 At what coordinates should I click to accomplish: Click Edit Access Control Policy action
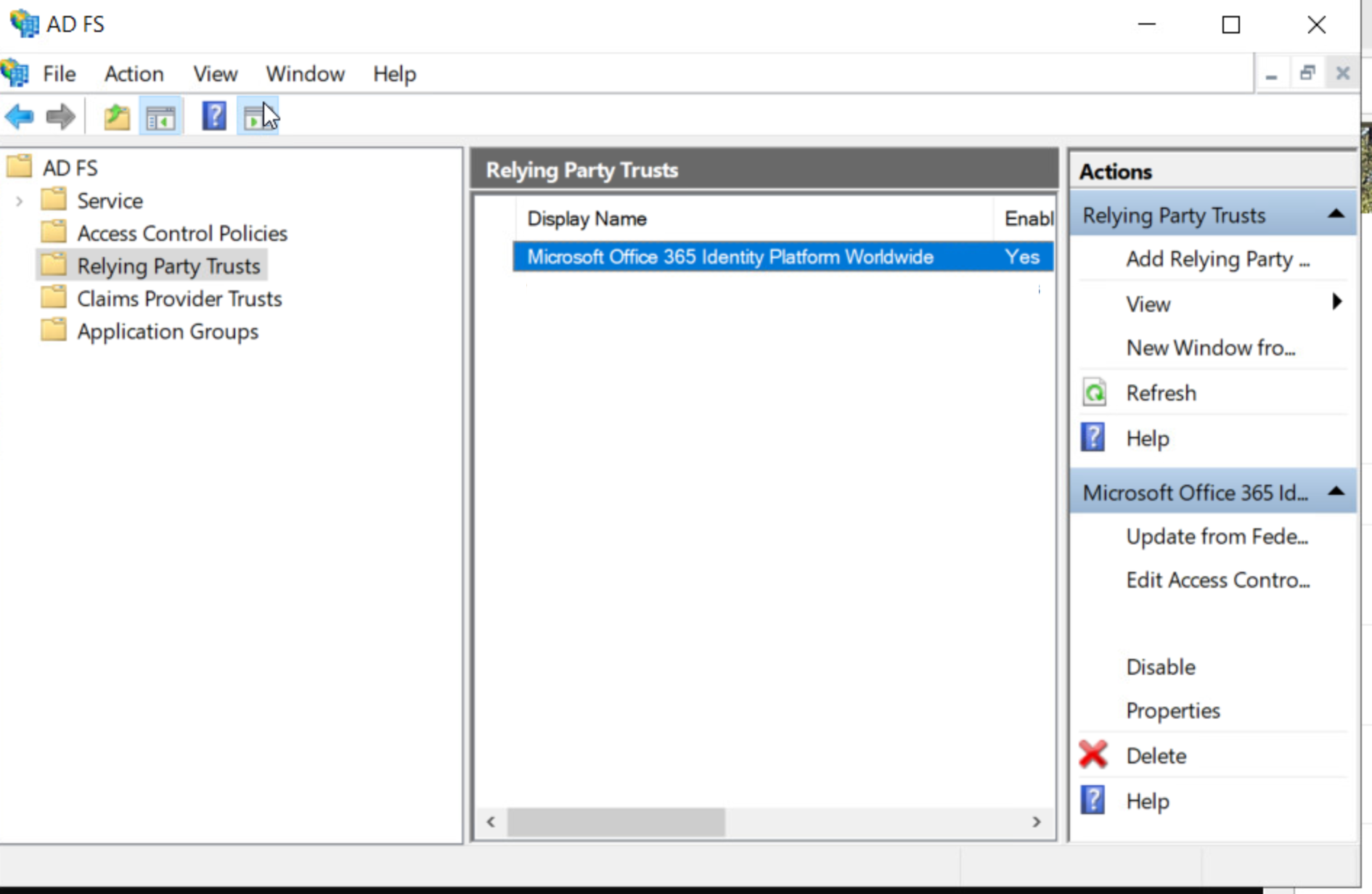(x=1217, y=580)
